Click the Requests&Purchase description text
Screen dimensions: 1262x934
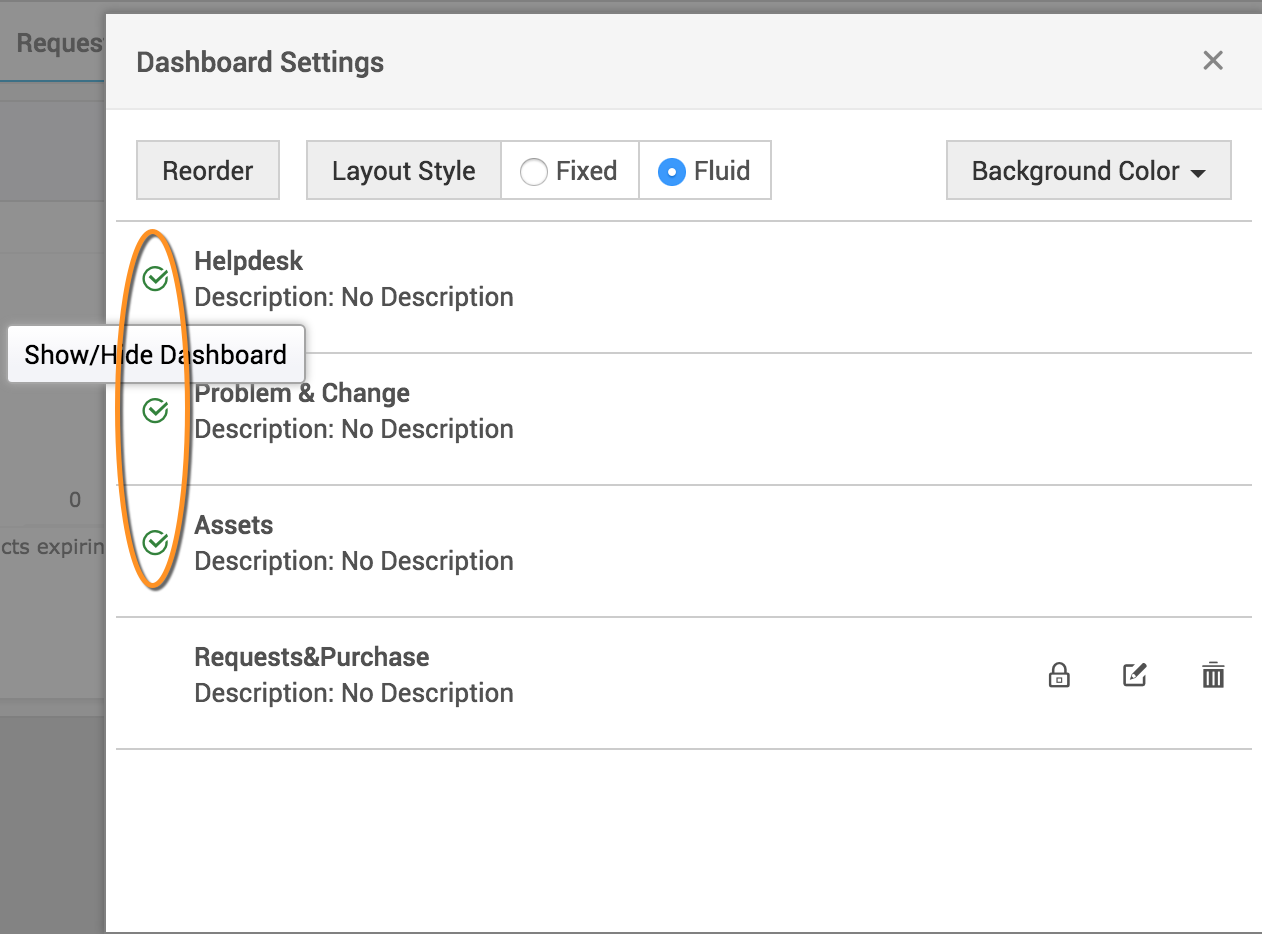(354, 693)
